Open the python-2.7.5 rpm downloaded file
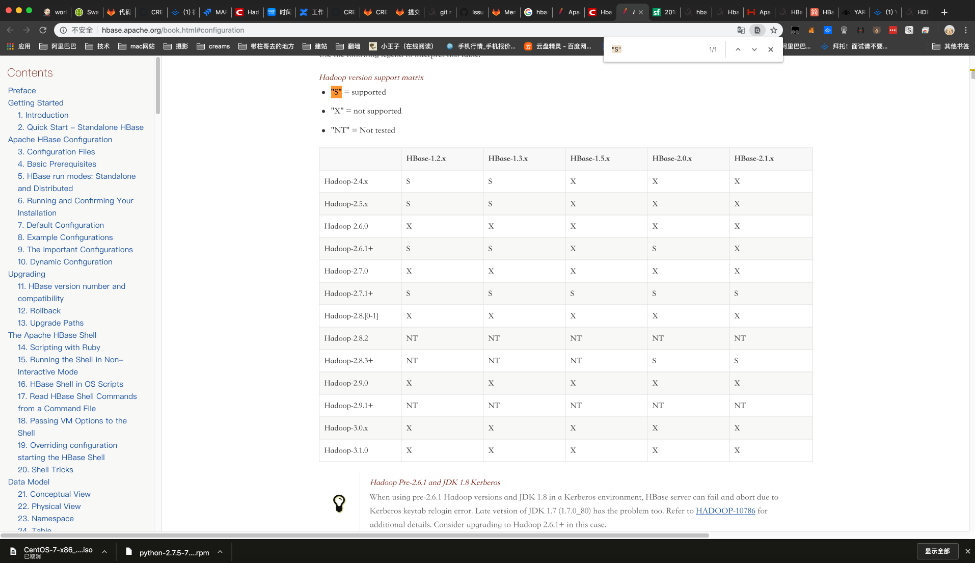 tap(167, 552)
